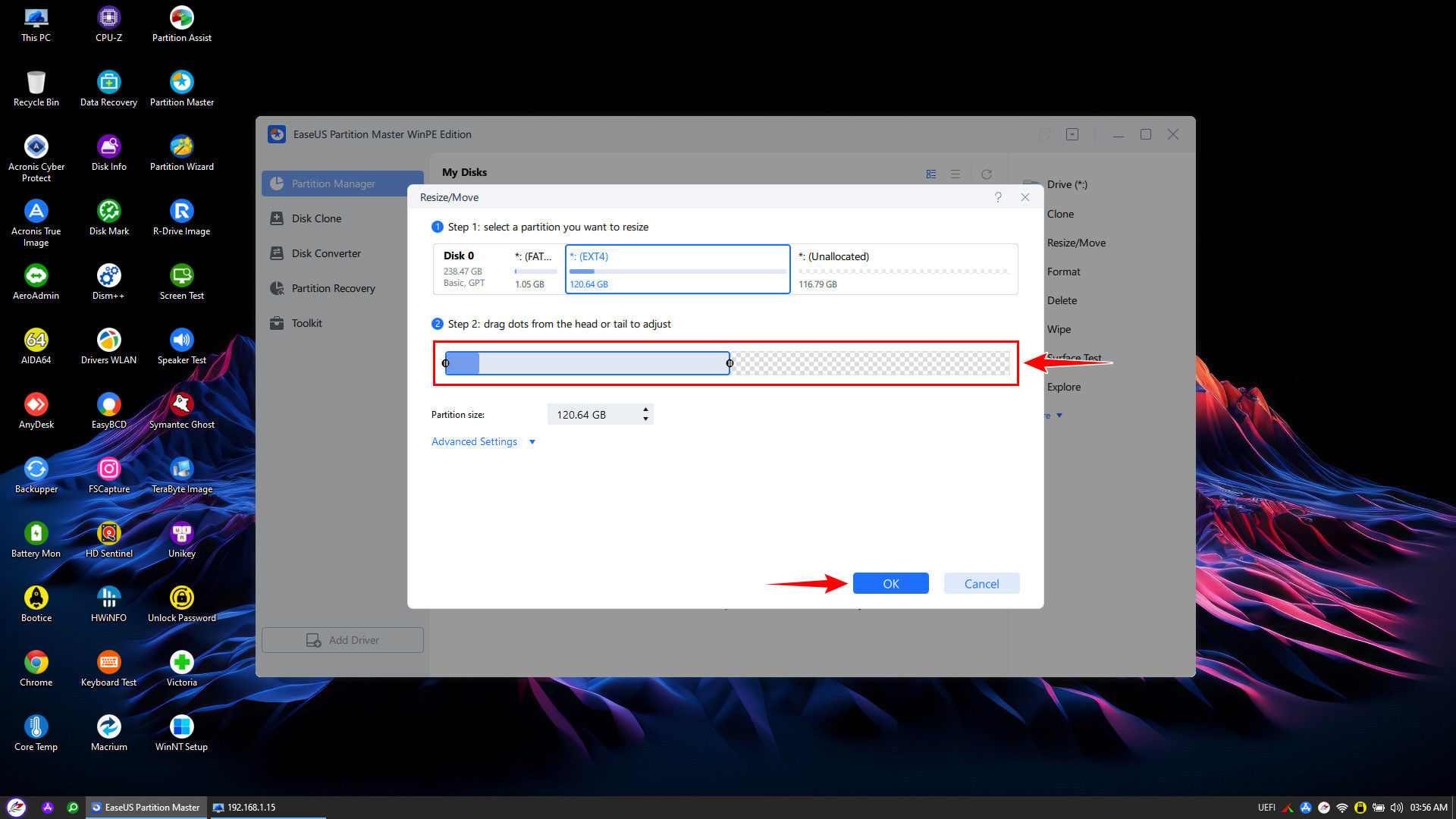The image size is (1456, 819).
Task: Click the Wi-Fi icon in system tray
Action: (1341, 808)
